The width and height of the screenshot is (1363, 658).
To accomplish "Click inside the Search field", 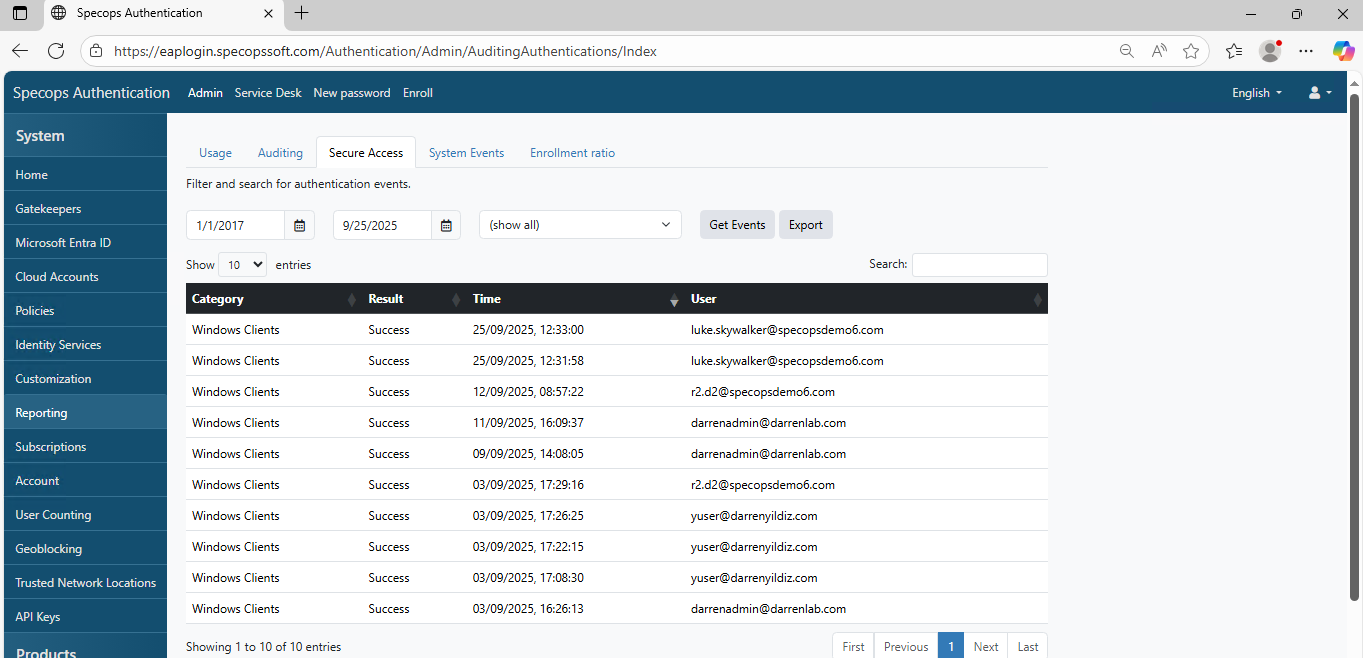I will (x=979, y=264).
